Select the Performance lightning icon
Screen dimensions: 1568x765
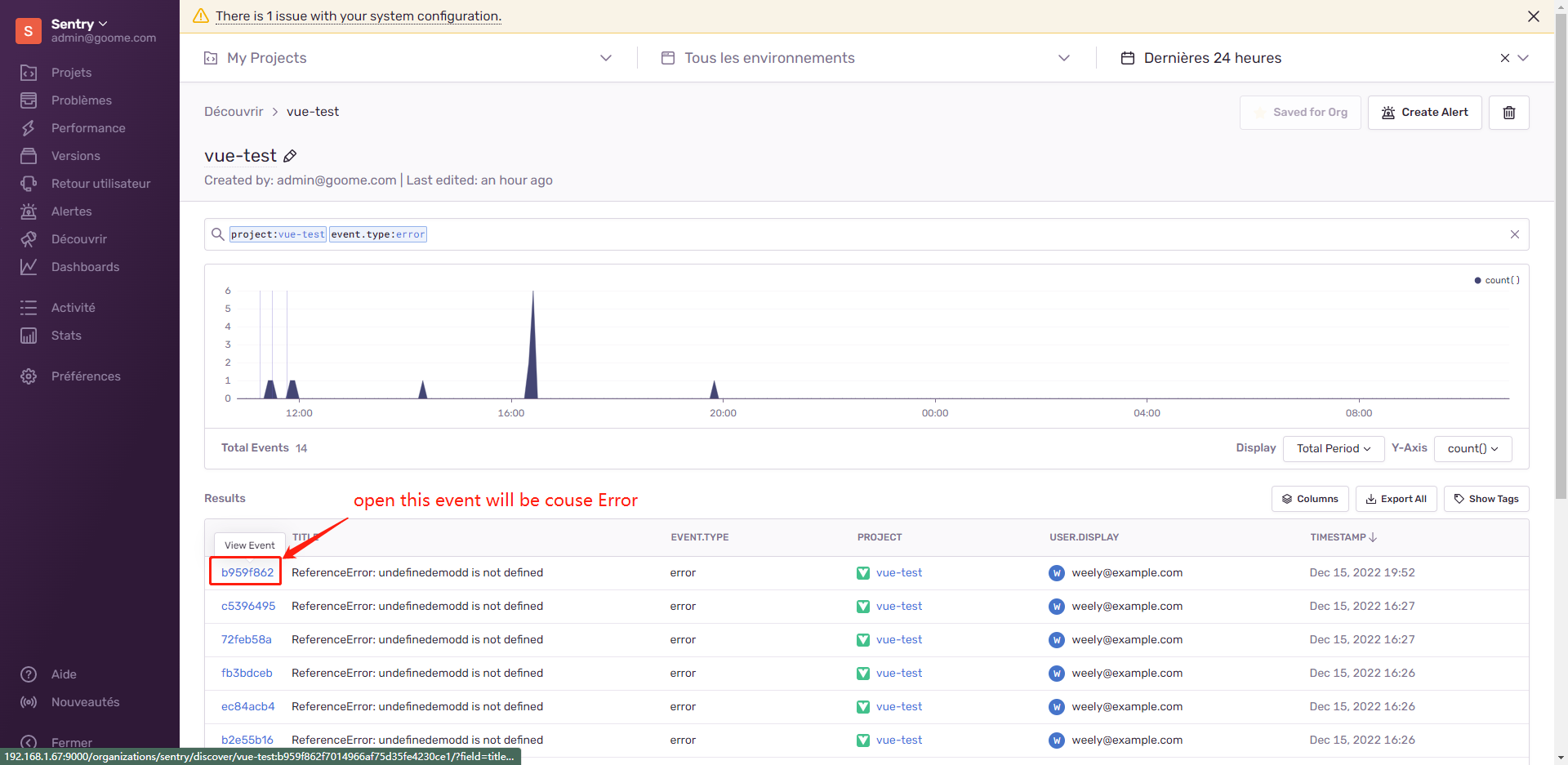tap(29, 128)
